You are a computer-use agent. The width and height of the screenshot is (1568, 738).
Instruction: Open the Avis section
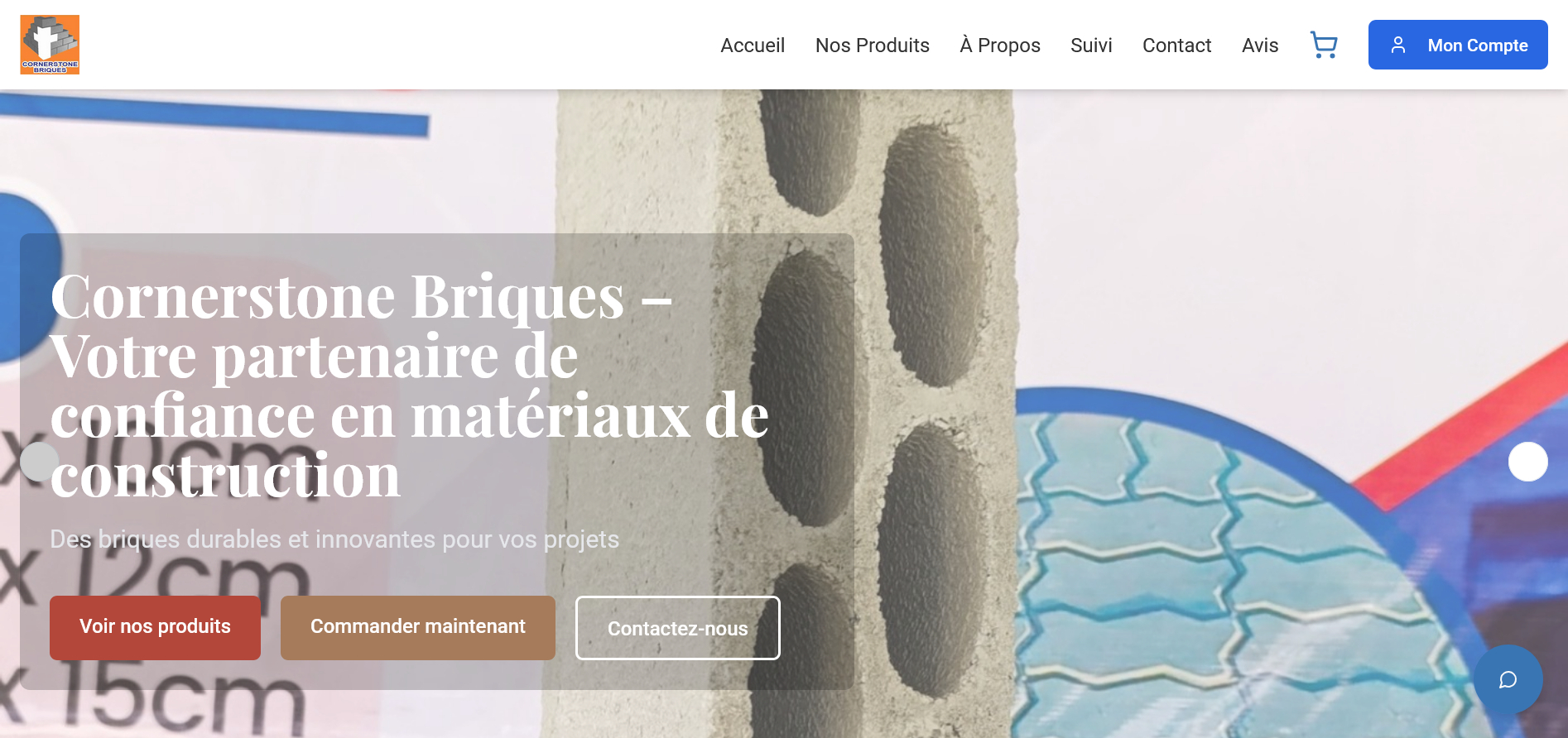pos(1260,46)
